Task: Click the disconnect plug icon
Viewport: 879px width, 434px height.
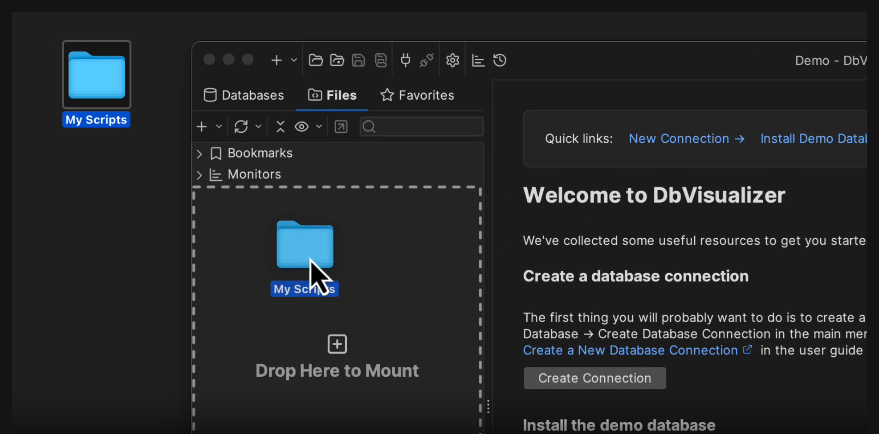Action: coord(427,60)
